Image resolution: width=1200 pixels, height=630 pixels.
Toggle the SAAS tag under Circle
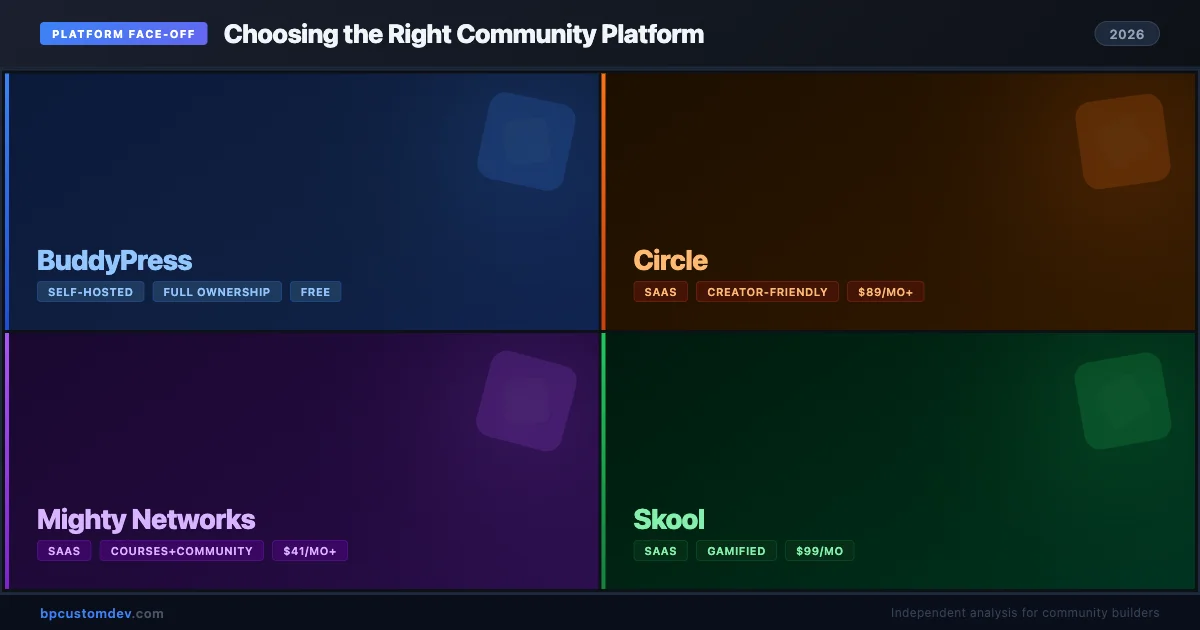[x=660, y=291]
